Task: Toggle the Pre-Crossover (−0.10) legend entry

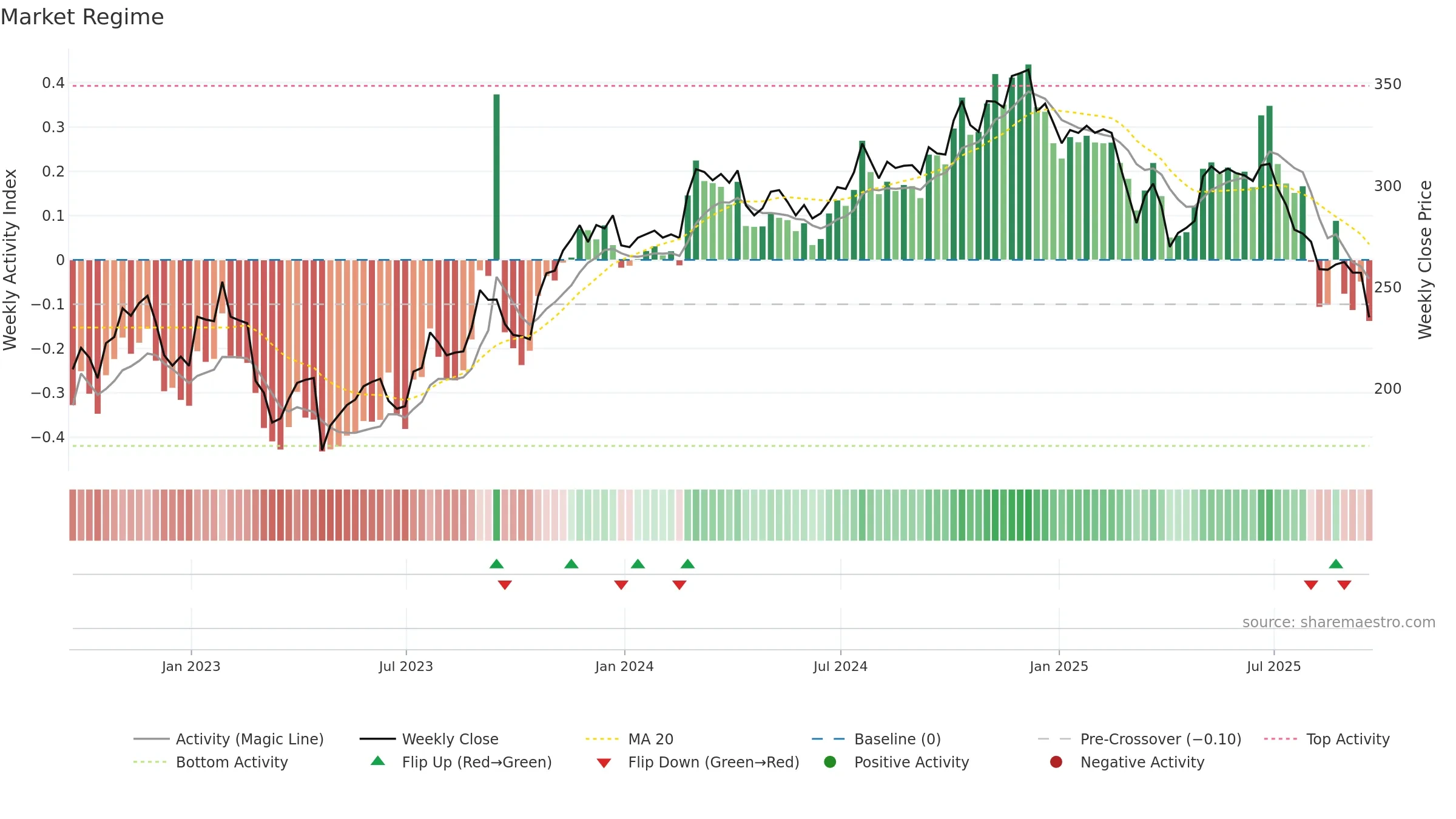Action: point(1140,739)
